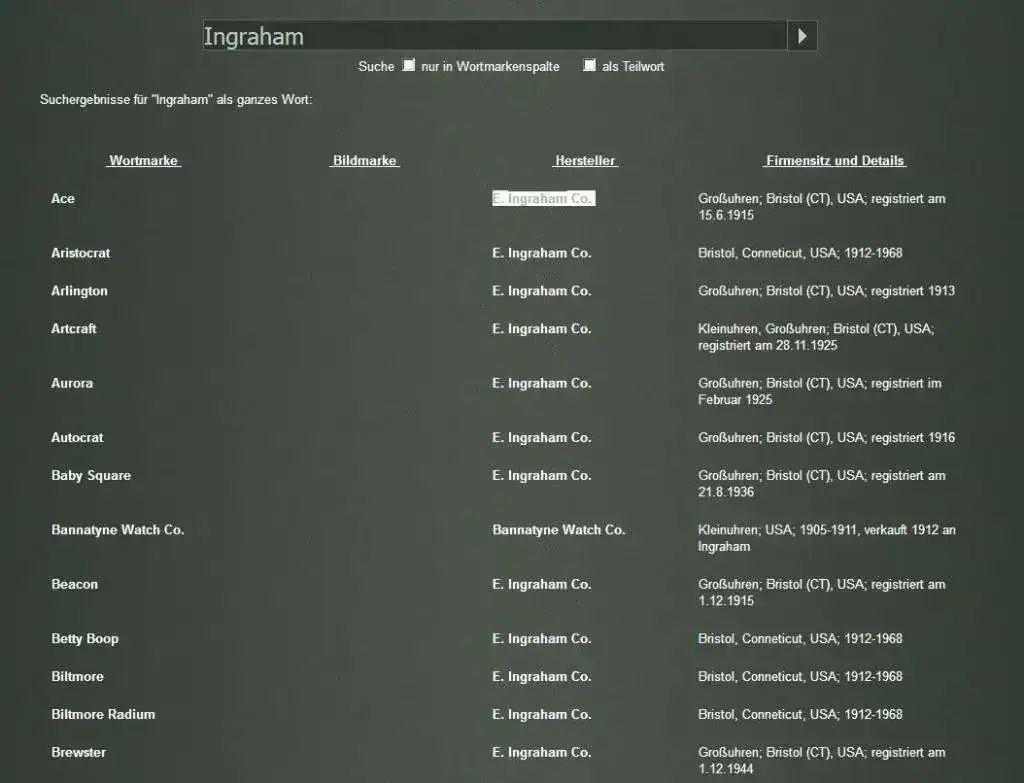Image resolution: width=1024 pixels, height=783 pixels.
Task: Sort by Hersteller column header
Action: (x=585, y=161)
